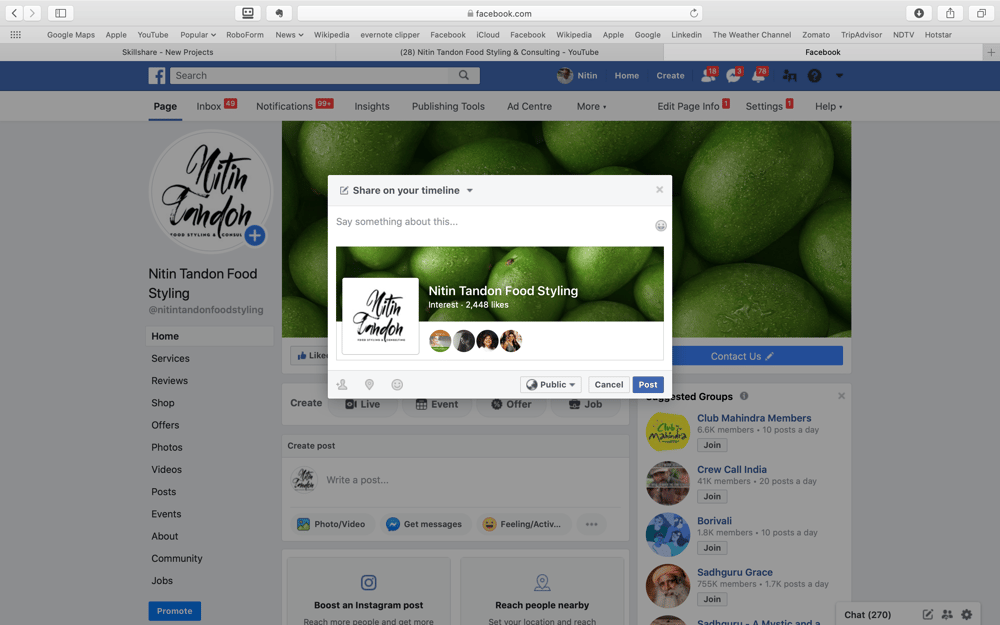Screen dimensions: 1000x625
Task: Click the Safari address bar showing facebook.com
Action: [499, 13]
